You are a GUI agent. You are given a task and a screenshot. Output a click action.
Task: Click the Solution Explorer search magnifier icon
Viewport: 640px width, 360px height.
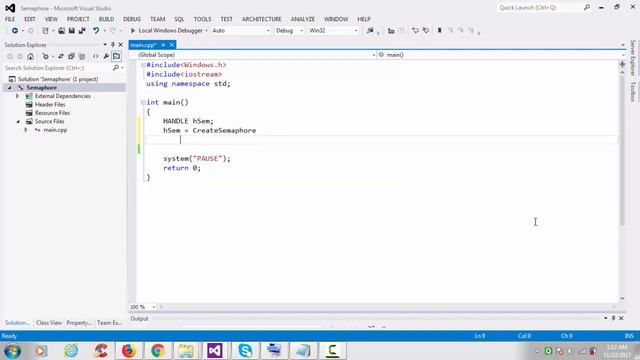[x=116, y=68]
